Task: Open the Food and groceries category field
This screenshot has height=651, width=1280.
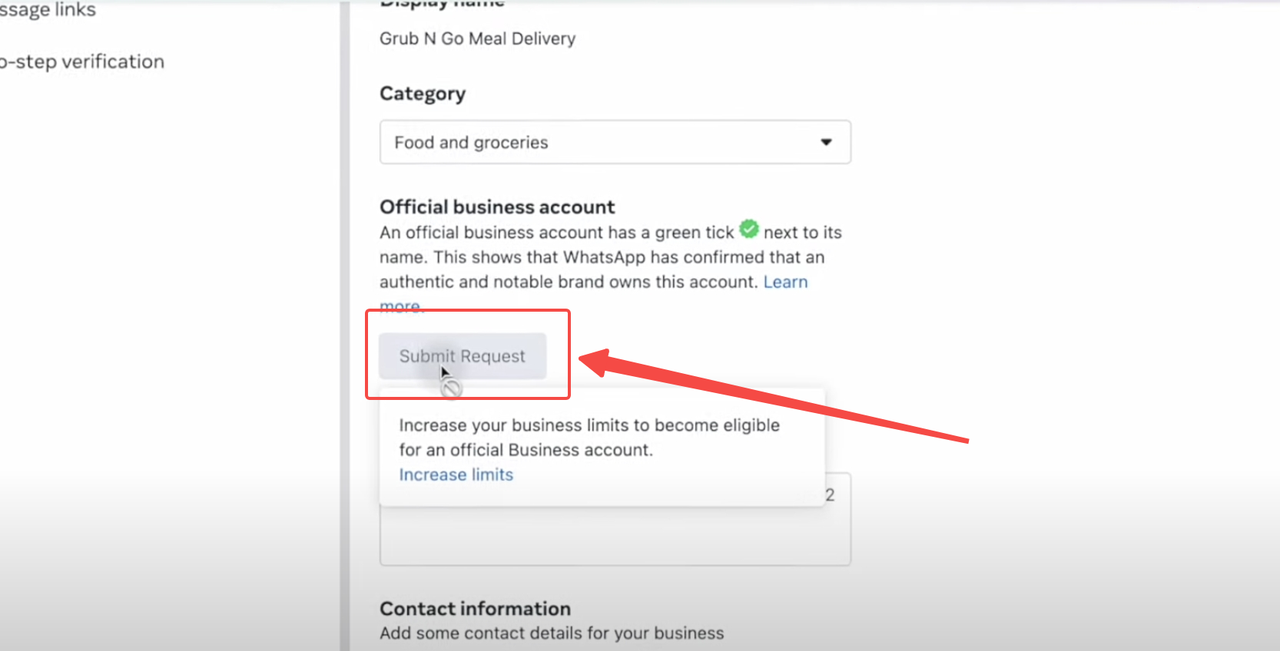Action: 600,142
